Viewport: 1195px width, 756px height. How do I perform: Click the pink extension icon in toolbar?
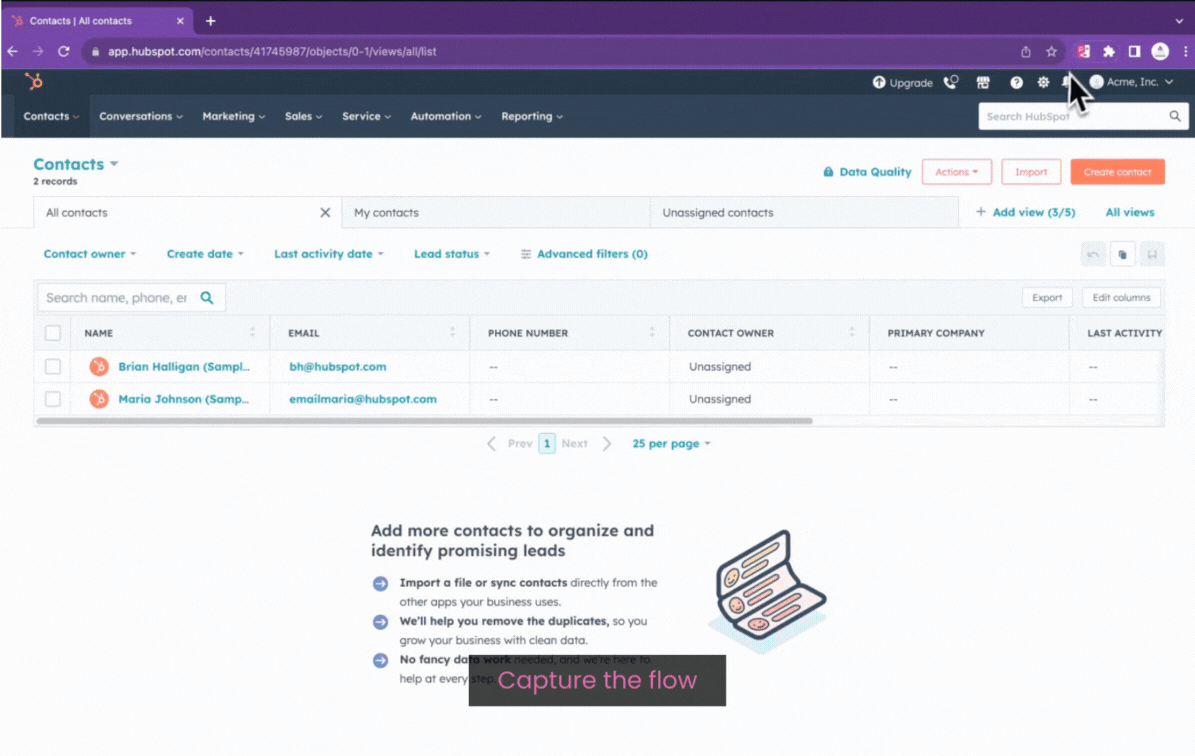pyautogui.click(x=1083, y=51)
